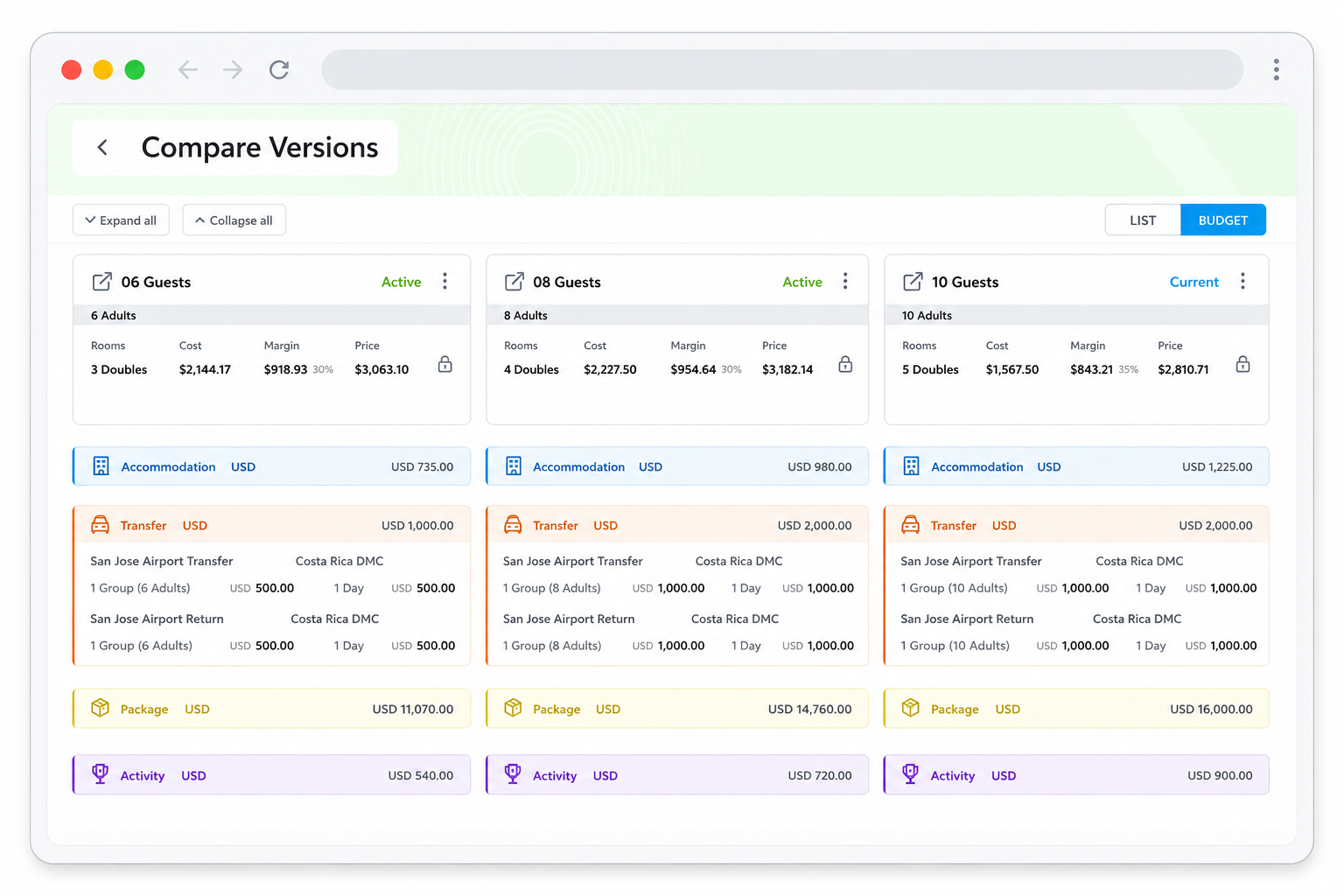Viewport: 1344px width, 896px height.
Task: Expand Activity section worth USD 900.00
Action: pos(1076,775)
